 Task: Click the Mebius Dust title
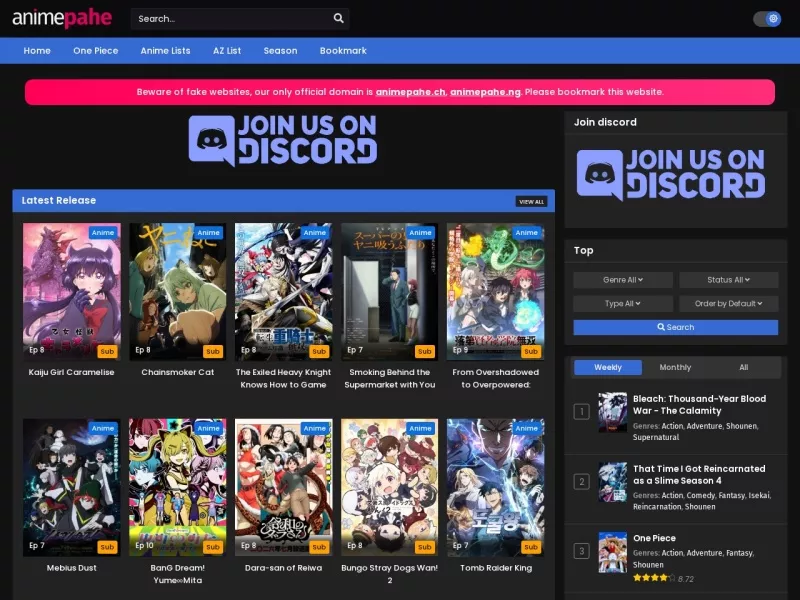coord(71,568)
